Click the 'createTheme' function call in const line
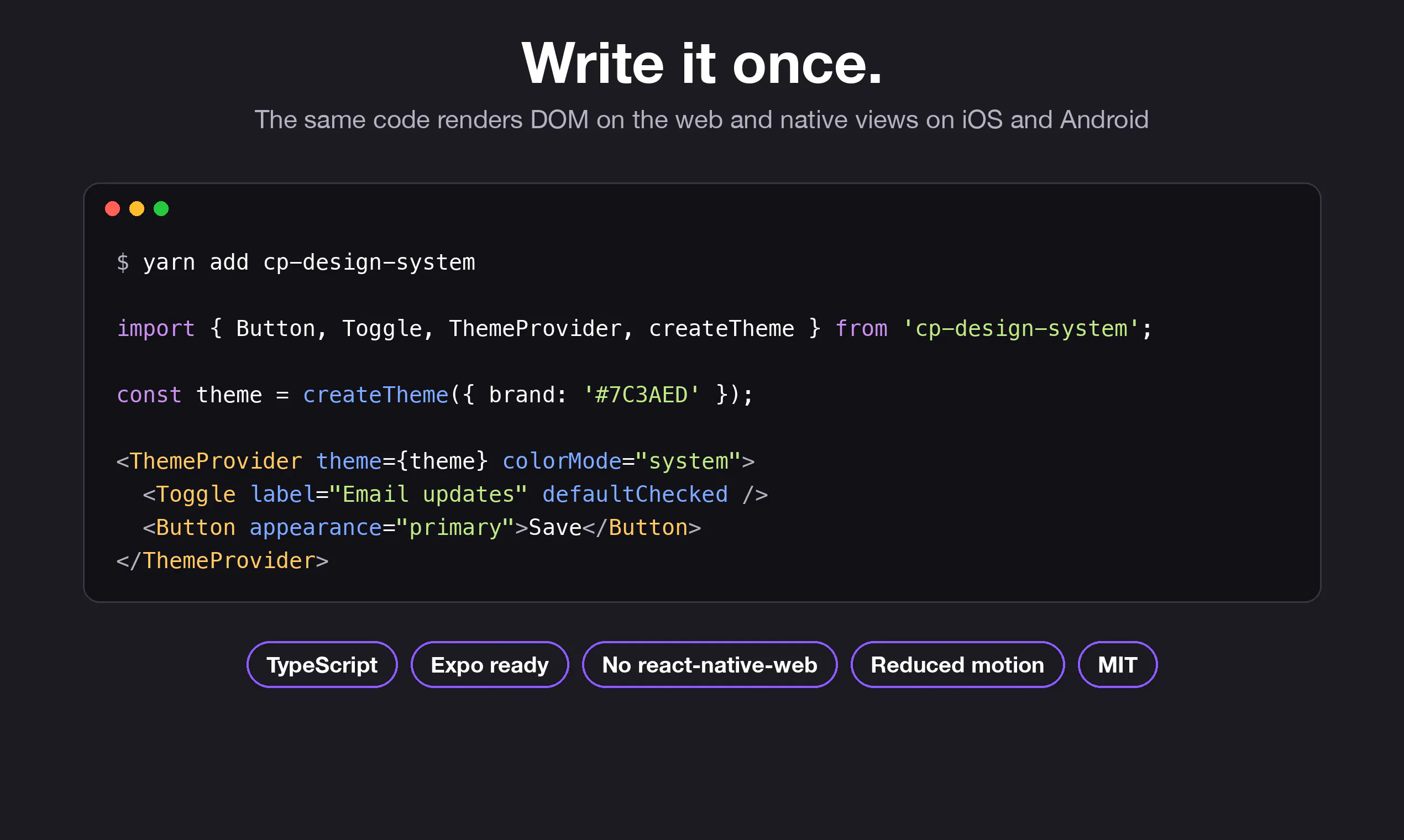 click(375, 395)
